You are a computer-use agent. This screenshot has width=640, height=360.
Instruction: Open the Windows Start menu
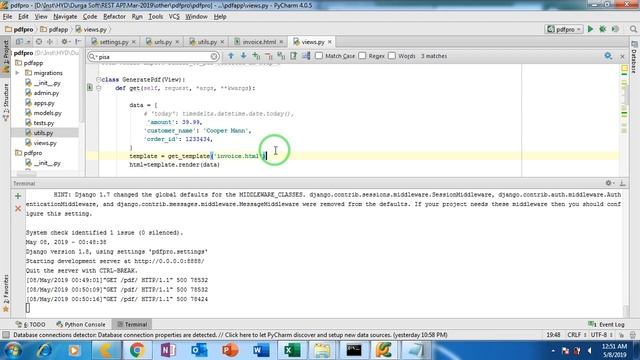[x=13, y=351]
